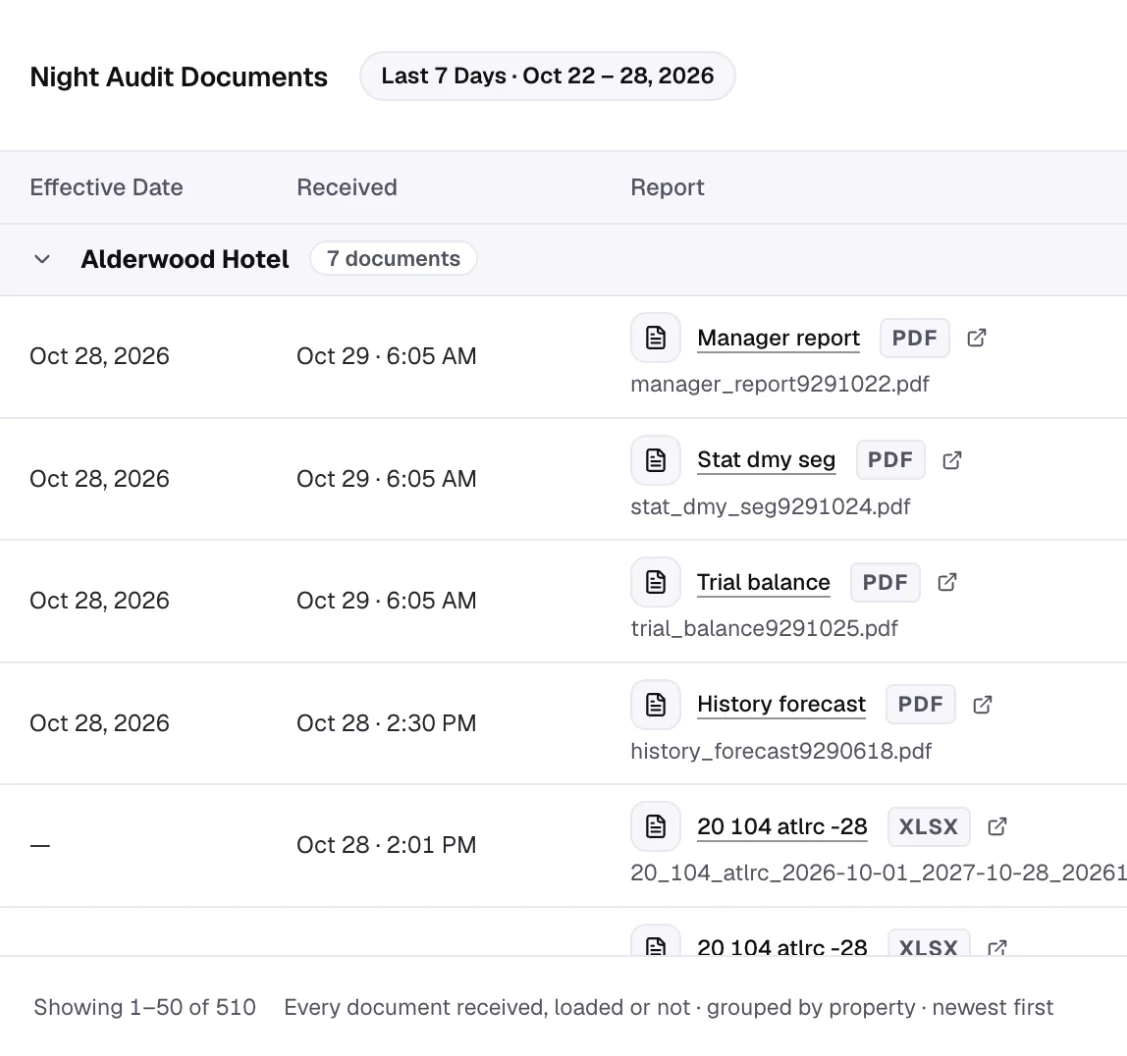Click the PDF badge beside Trial balance

(885, 582)
